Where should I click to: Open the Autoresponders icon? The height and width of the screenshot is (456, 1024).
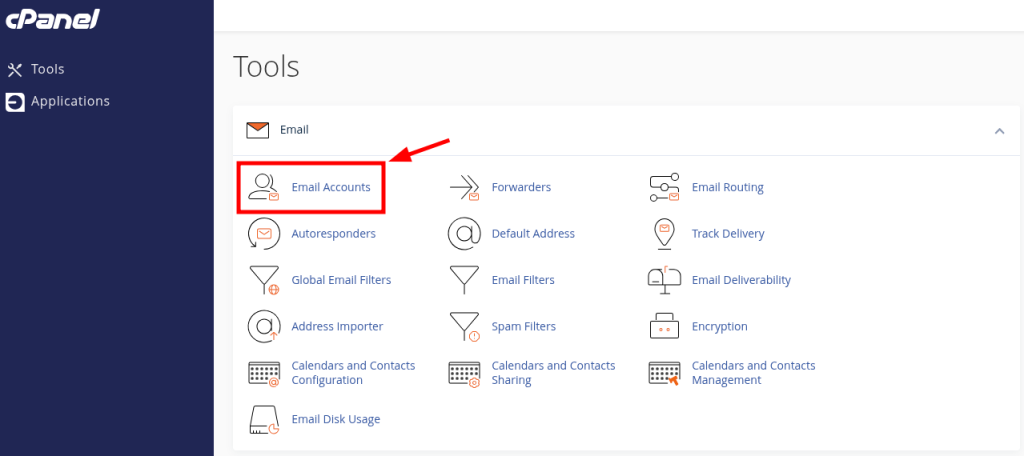(x=264, y=234)
